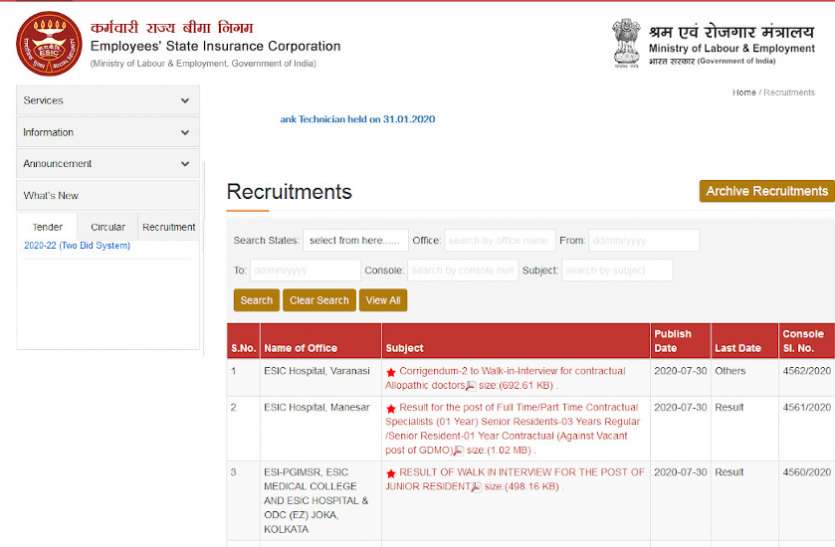Click the Others value in the Varanasi row
The width and height of the screenshot is (835, 547).
pyautogui.click(x=730, y=371)
